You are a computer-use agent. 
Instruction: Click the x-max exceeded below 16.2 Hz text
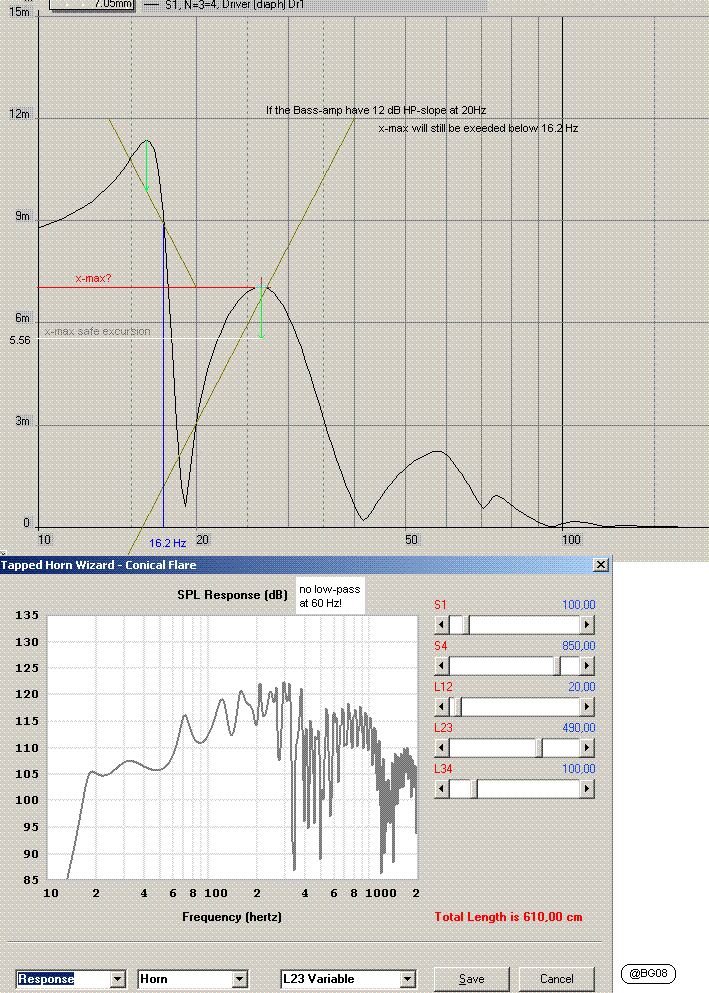point(478,128)
